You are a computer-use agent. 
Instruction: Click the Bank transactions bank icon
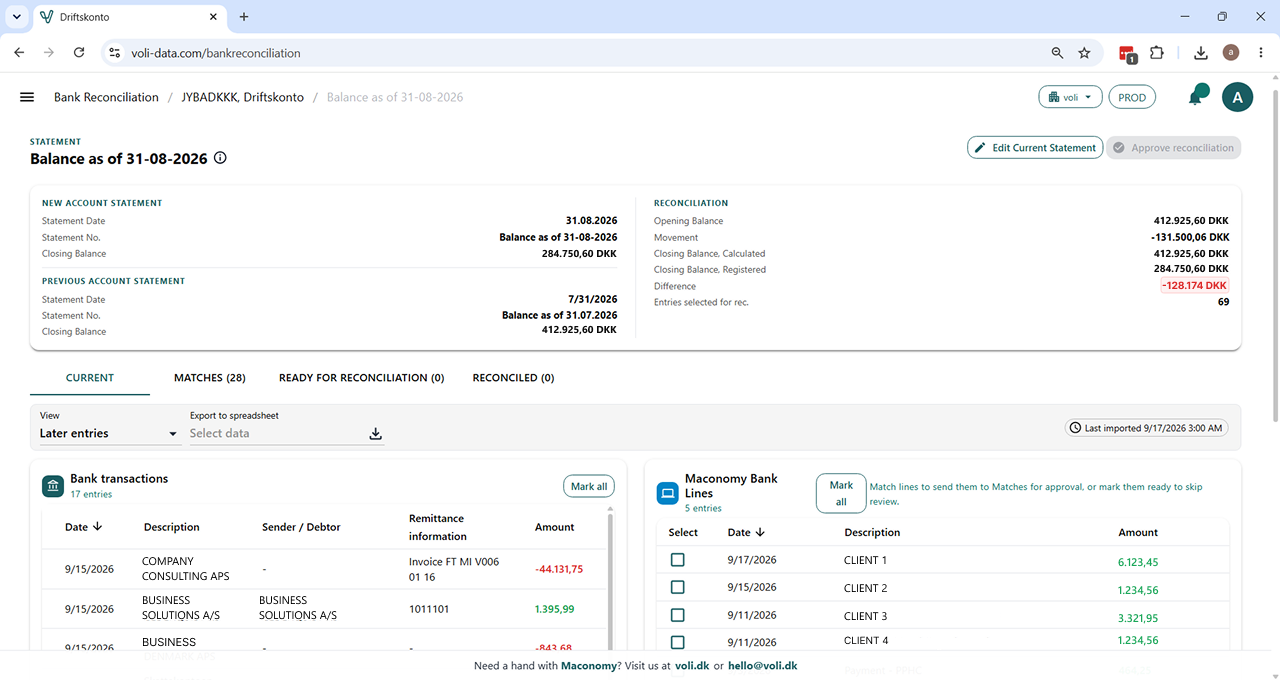(x=53, y=486)
